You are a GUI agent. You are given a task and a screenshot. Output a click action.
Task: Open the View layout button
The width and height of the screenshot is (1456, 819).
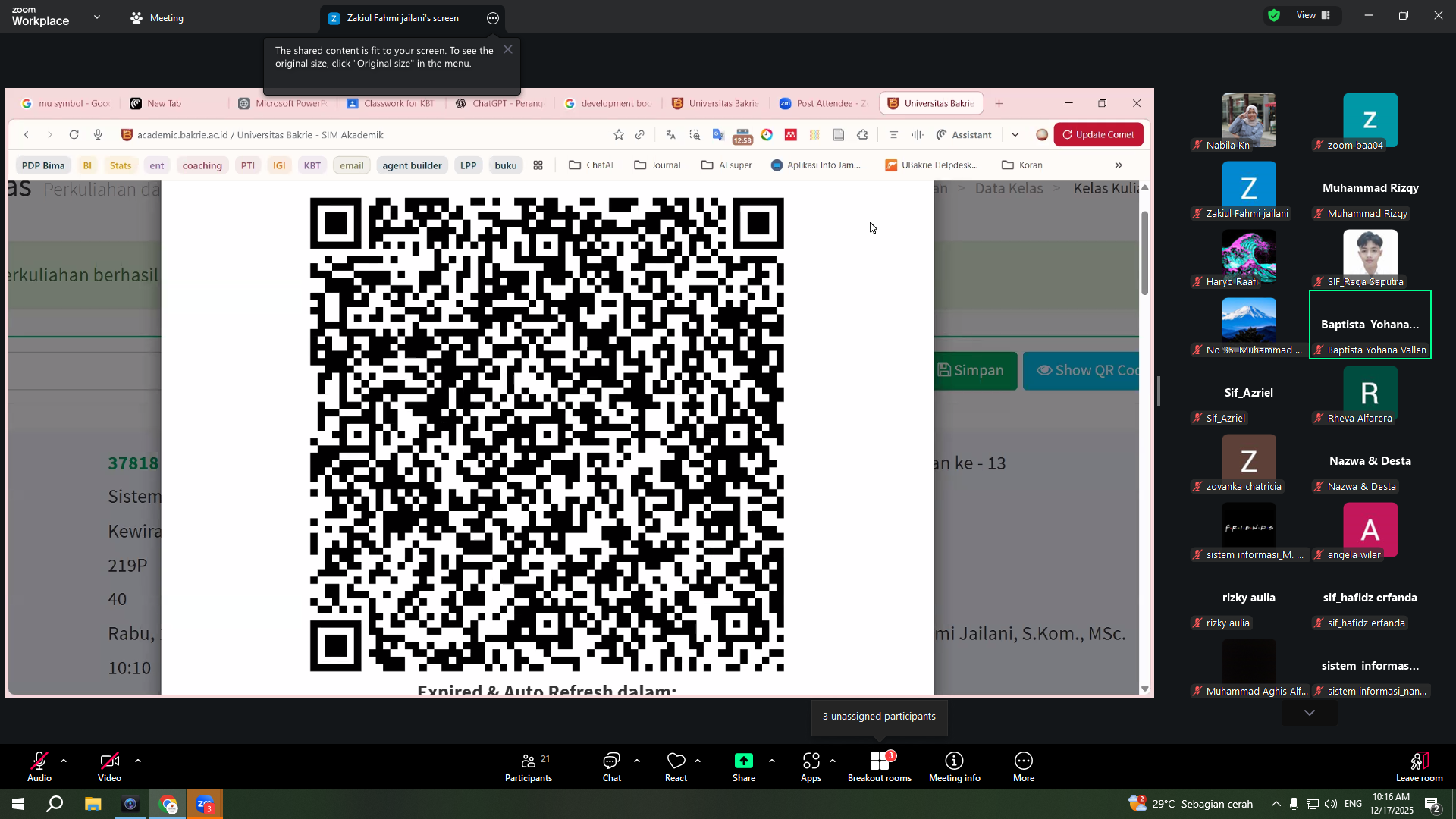1313,15
